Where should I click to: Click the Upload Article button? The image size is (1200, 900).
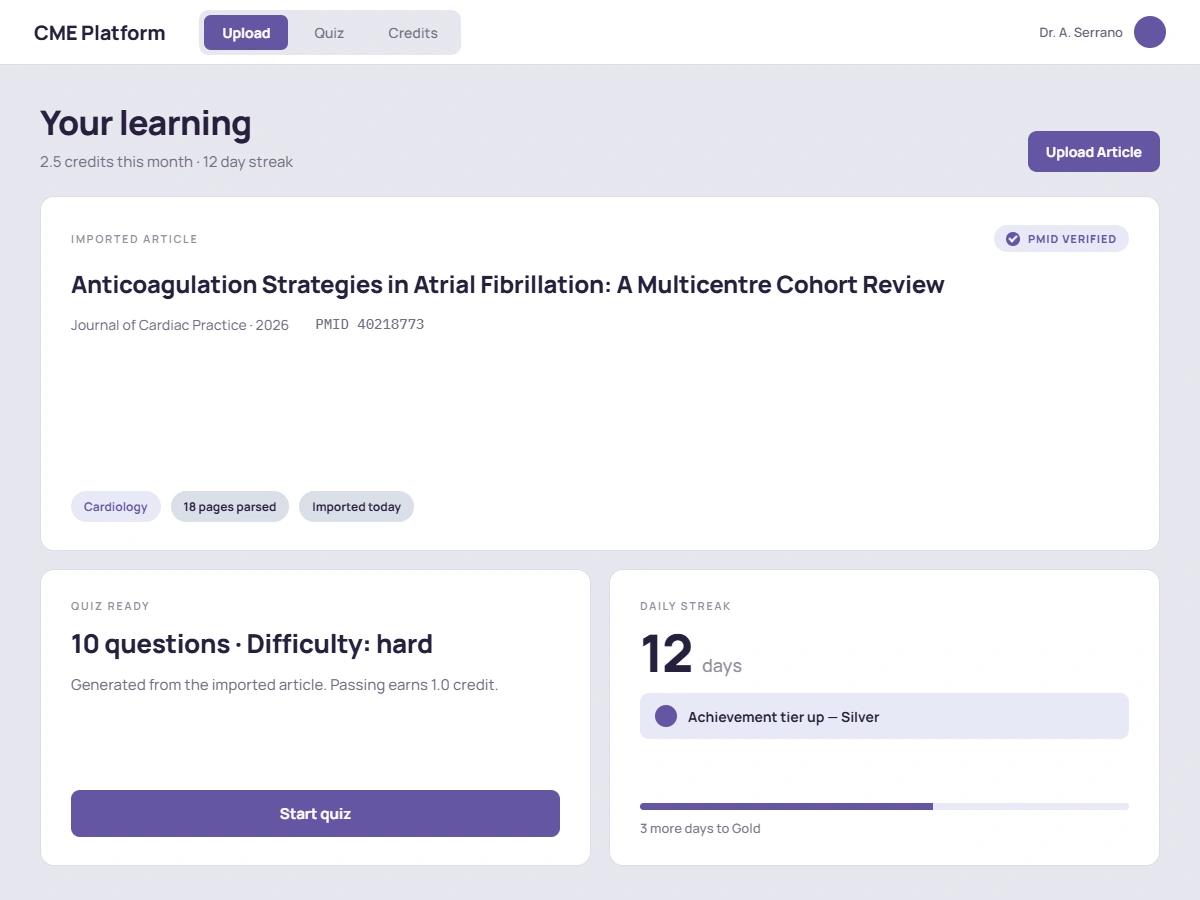pos(1094,152)
